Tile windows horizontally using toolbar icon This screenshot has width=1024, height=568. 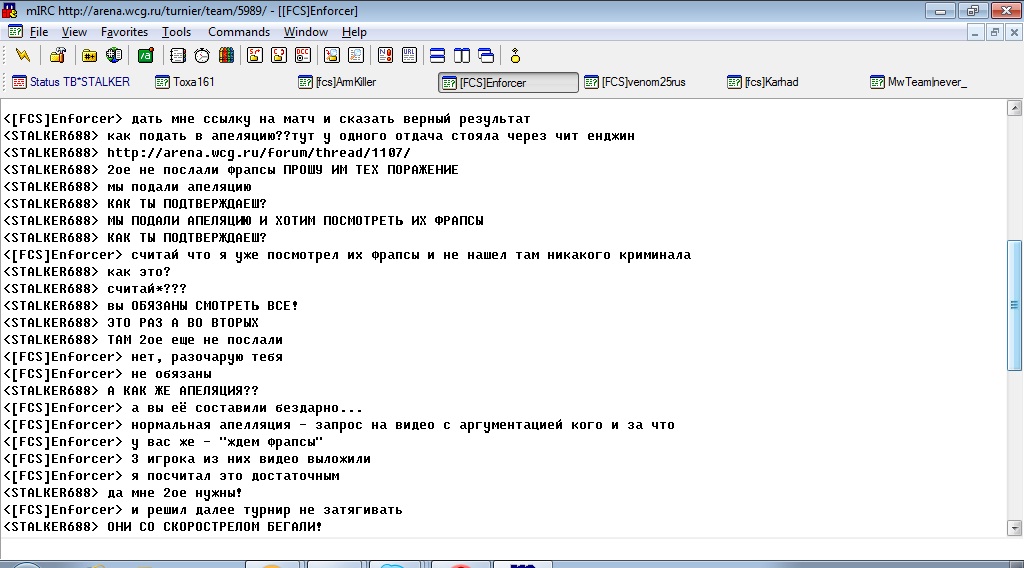pos(437,55)
